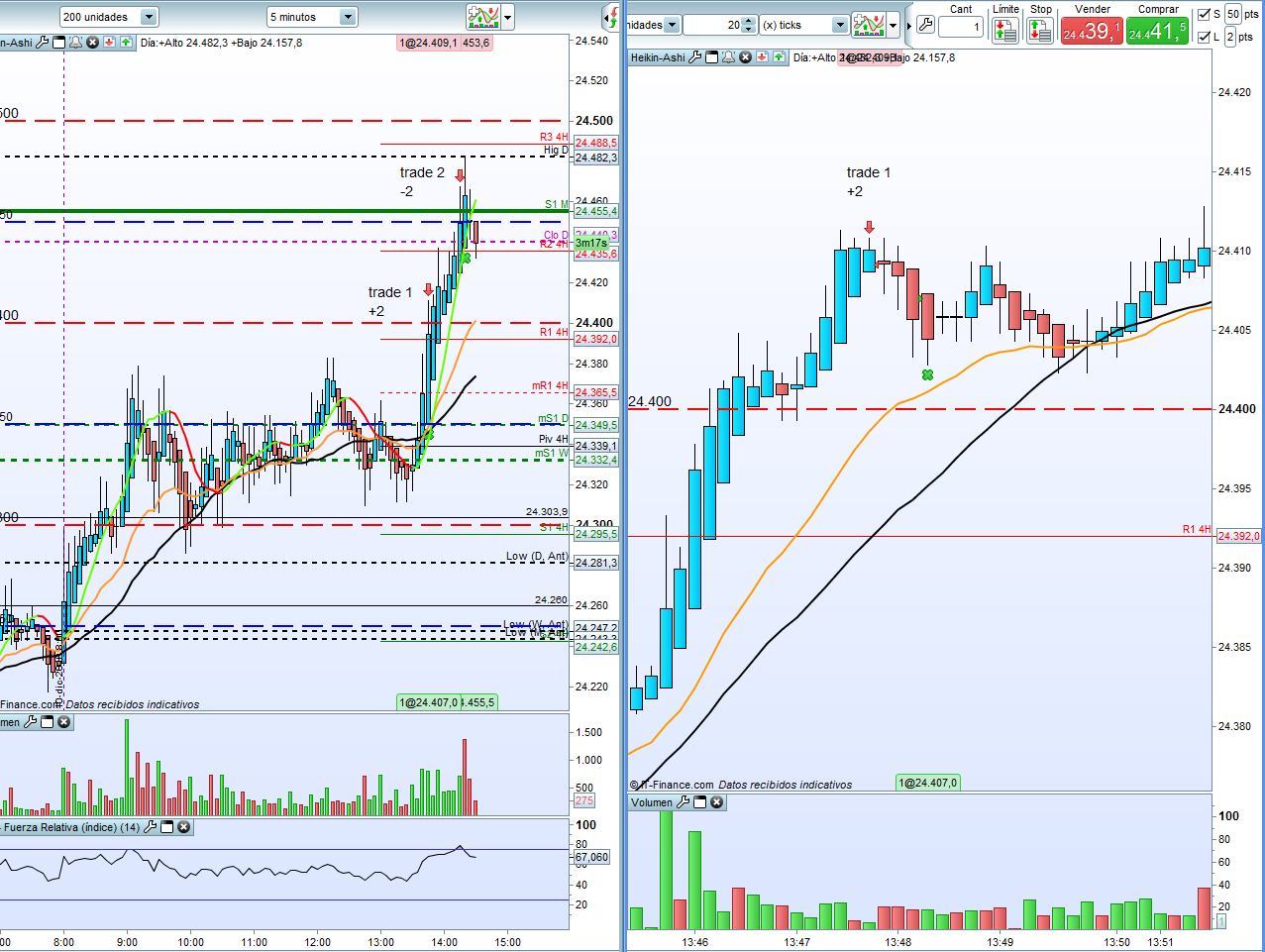Open trading settings wrench in order bar
The height and width of the screenshot is (952, 1265).
tap(925, 25)
